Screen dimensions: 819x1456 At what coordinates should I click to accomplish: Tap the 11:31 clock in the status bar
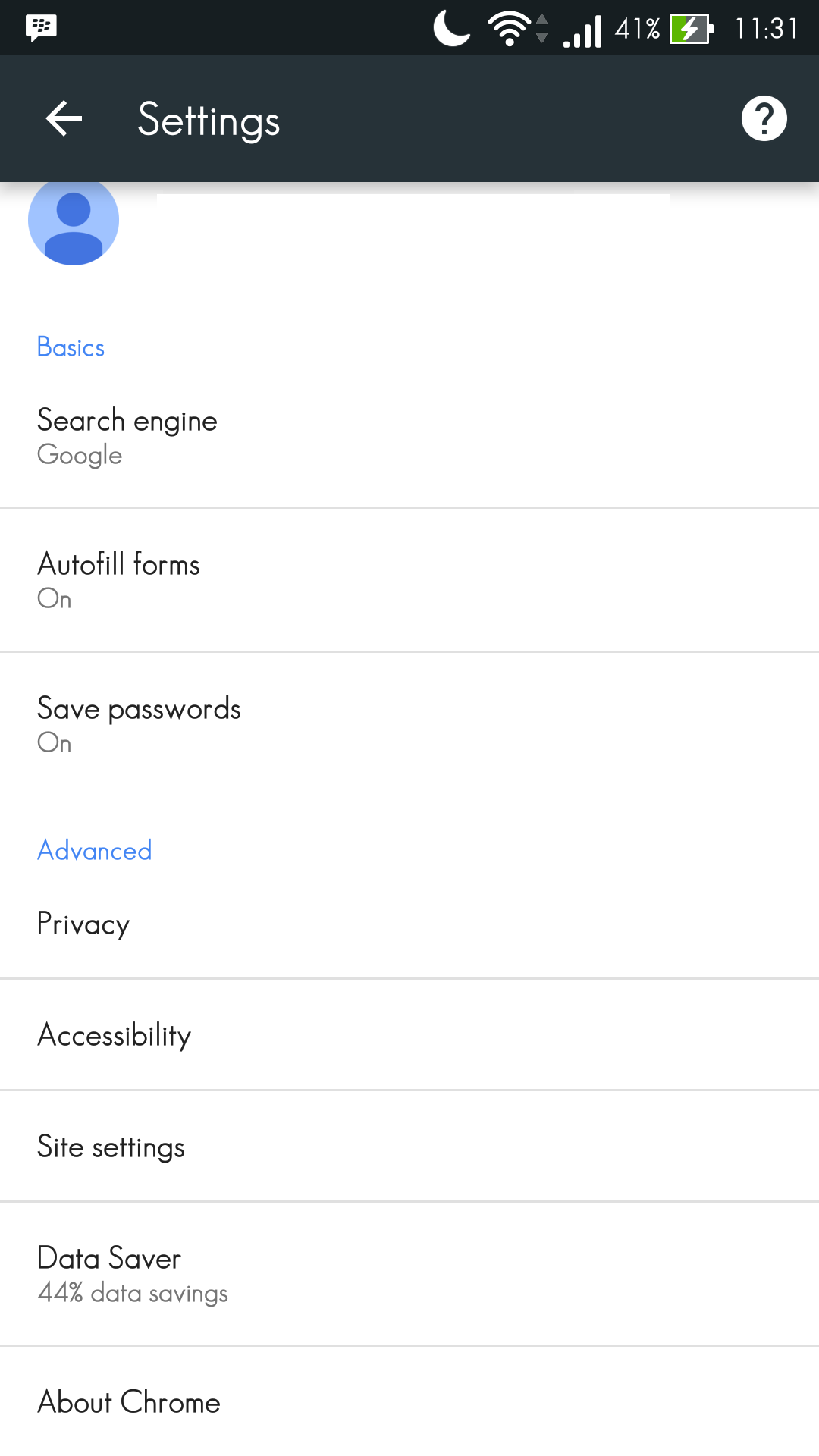click(766, 29)
